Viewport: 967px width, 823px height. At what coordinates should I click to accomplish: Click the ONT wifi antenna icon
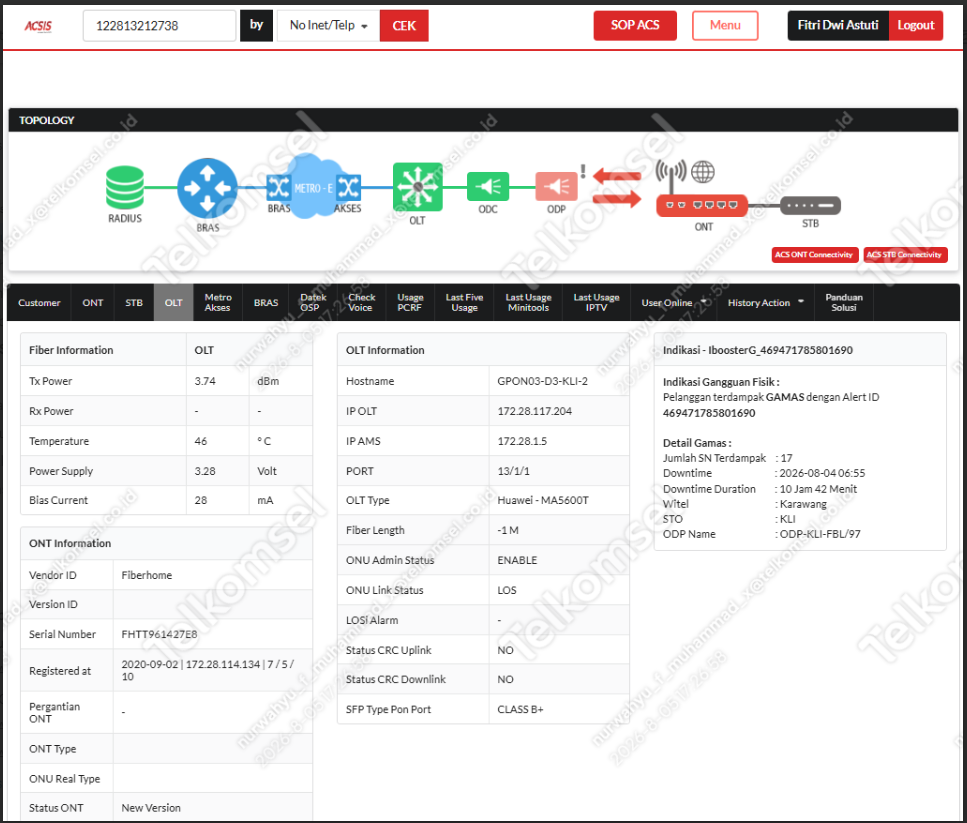click(x=671, y=175)
